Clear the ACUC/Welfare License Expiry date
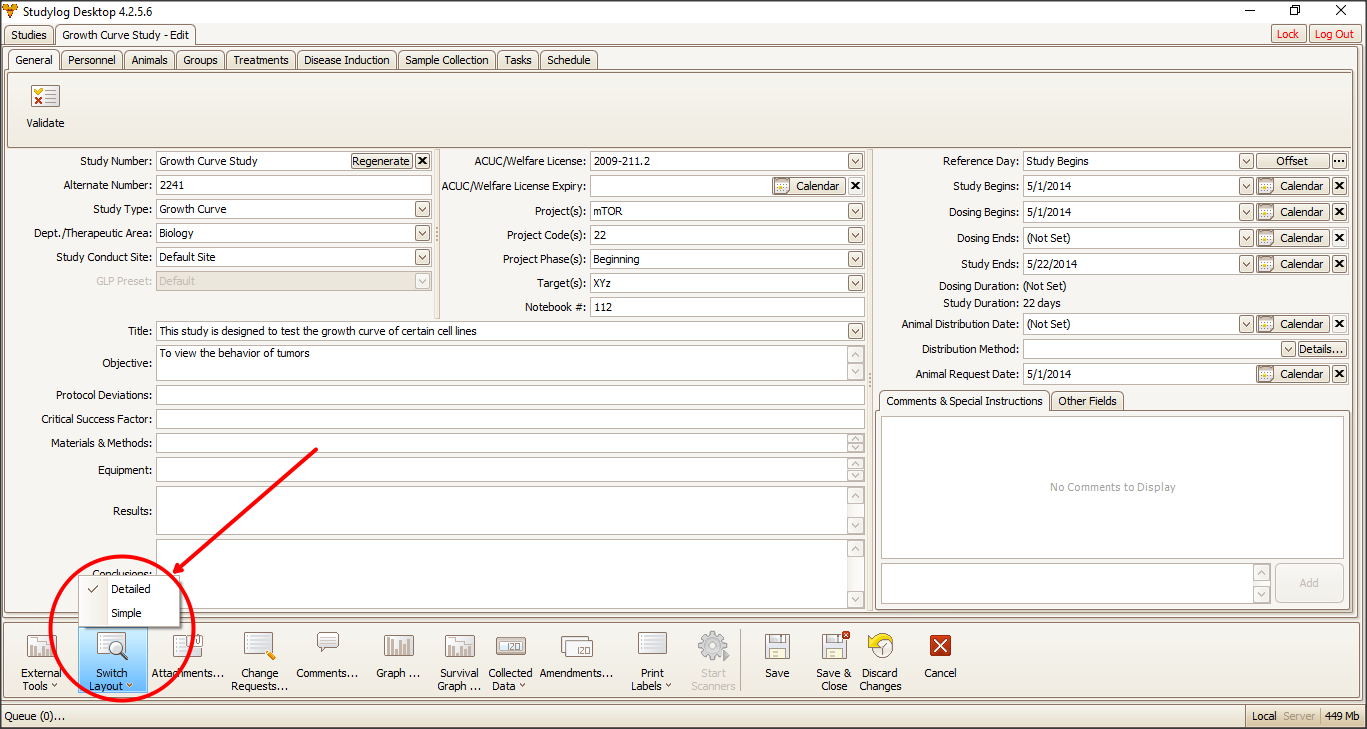The image size is (1367, 729). [x=856, y=186]
